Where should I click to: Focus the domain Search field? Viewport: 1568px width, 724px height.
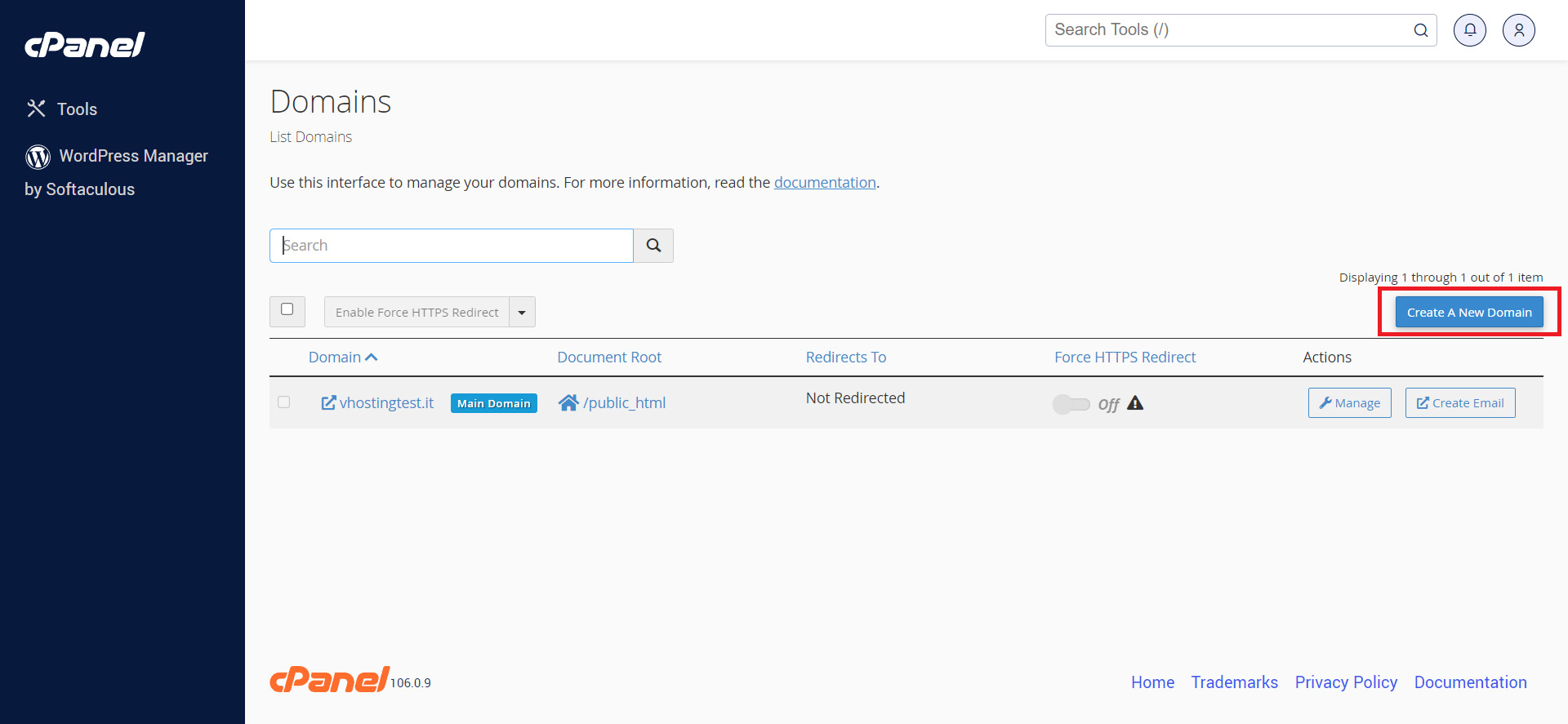pos(452,246)
